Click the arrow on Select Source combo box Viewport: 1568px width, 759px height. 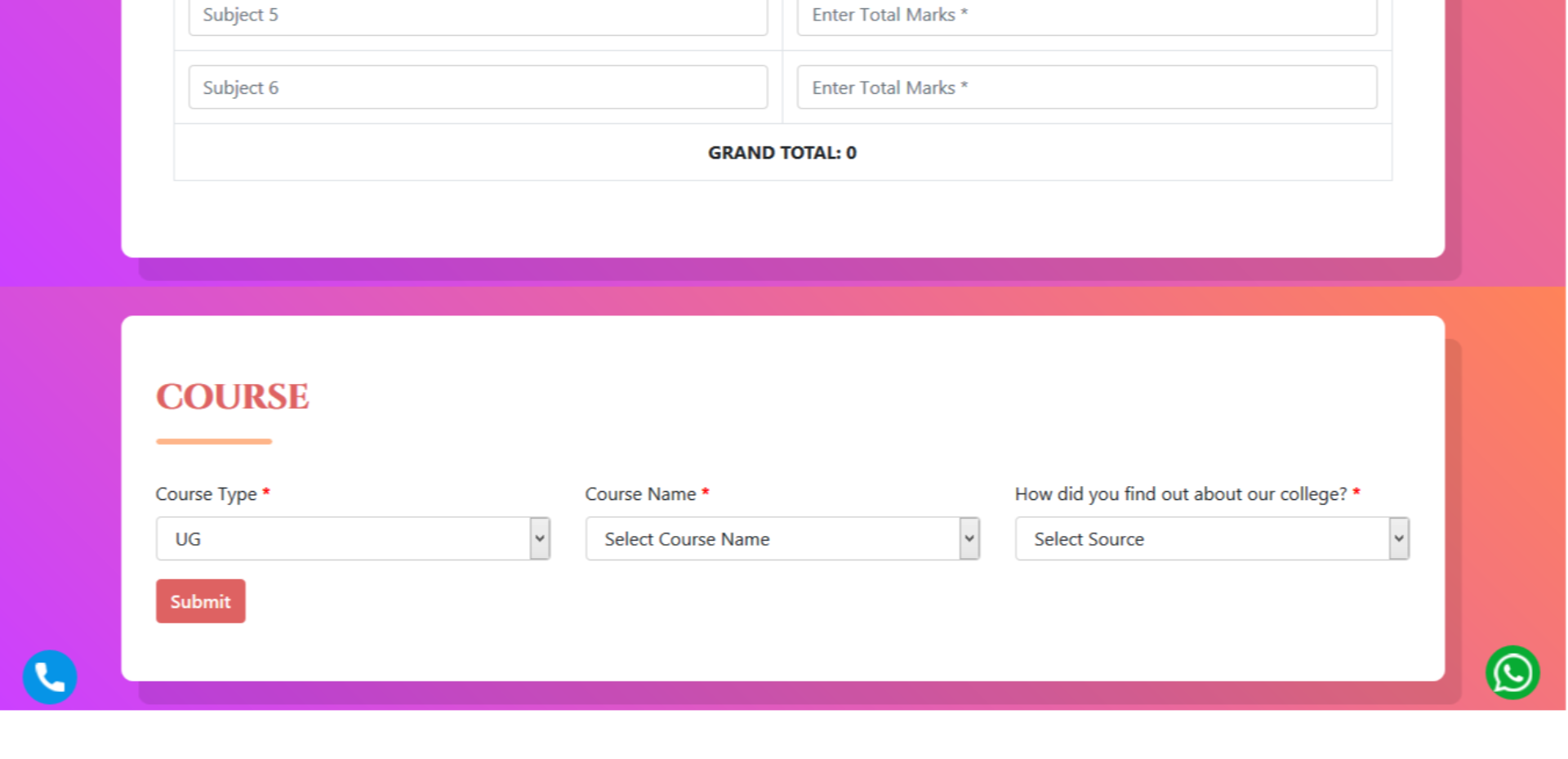click(x=1399, y=538)
